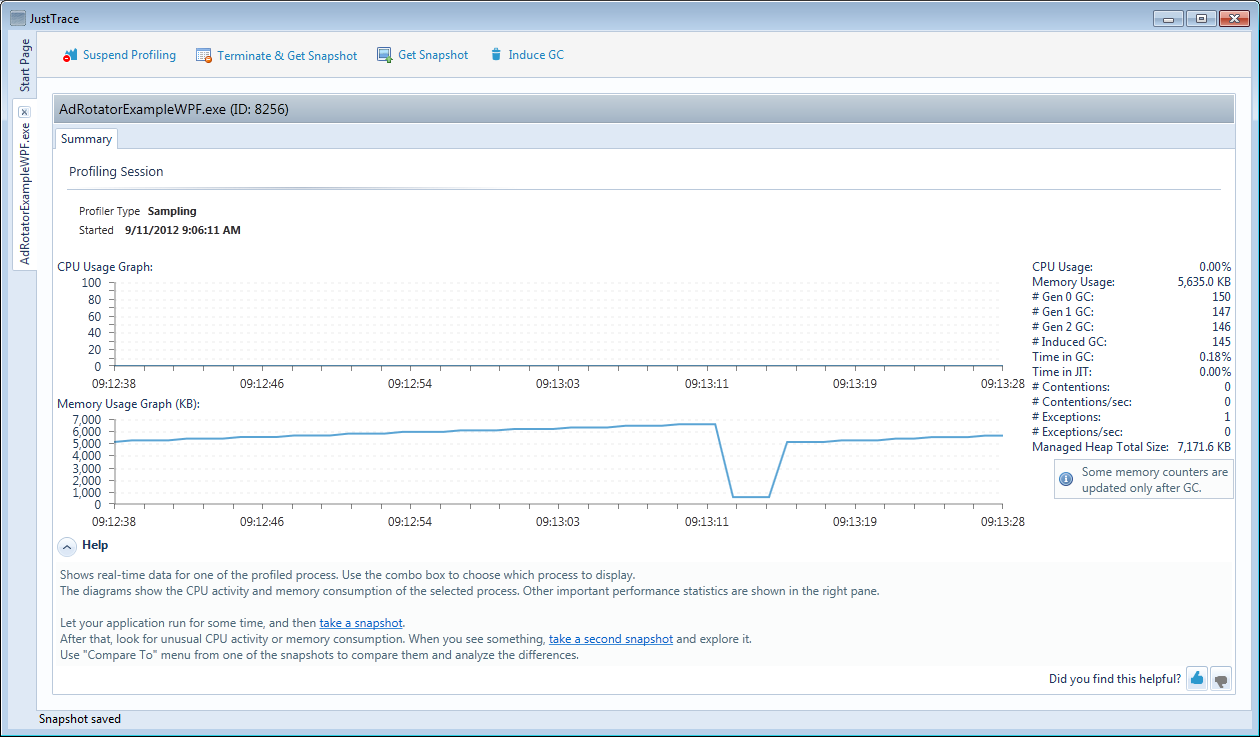Viewport: 1260px width, 737px height.
Task: Open the Start Page tab
Action: coord(25,65)
